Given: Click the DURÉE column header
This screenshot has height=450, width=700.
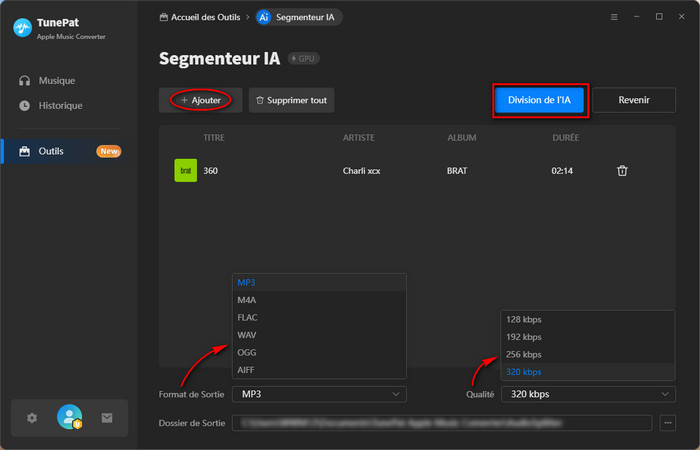Looking at the screenshot, I should [566, 138].
